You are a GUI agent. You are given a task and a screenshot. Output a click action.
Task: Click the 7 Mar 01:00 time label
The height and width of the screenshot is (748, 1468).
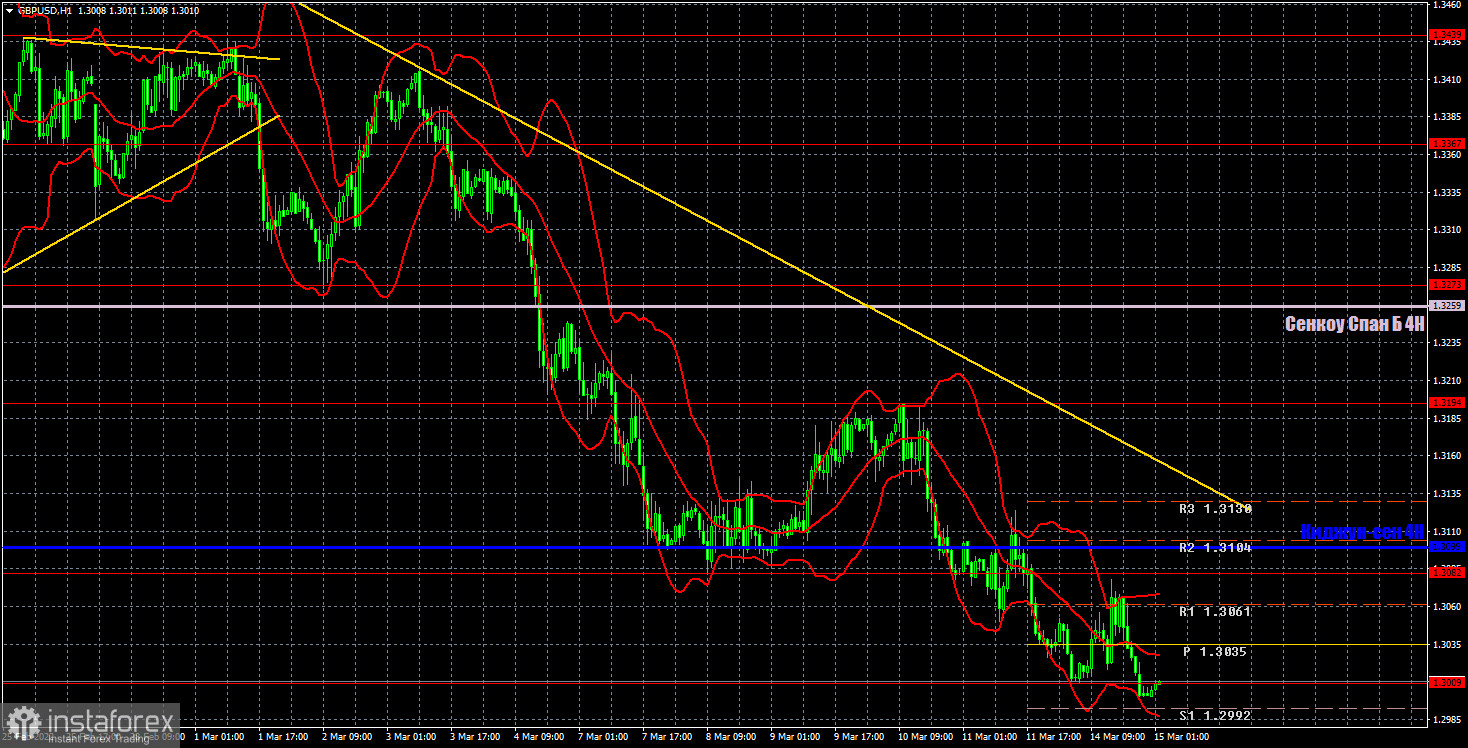[604, 737]
